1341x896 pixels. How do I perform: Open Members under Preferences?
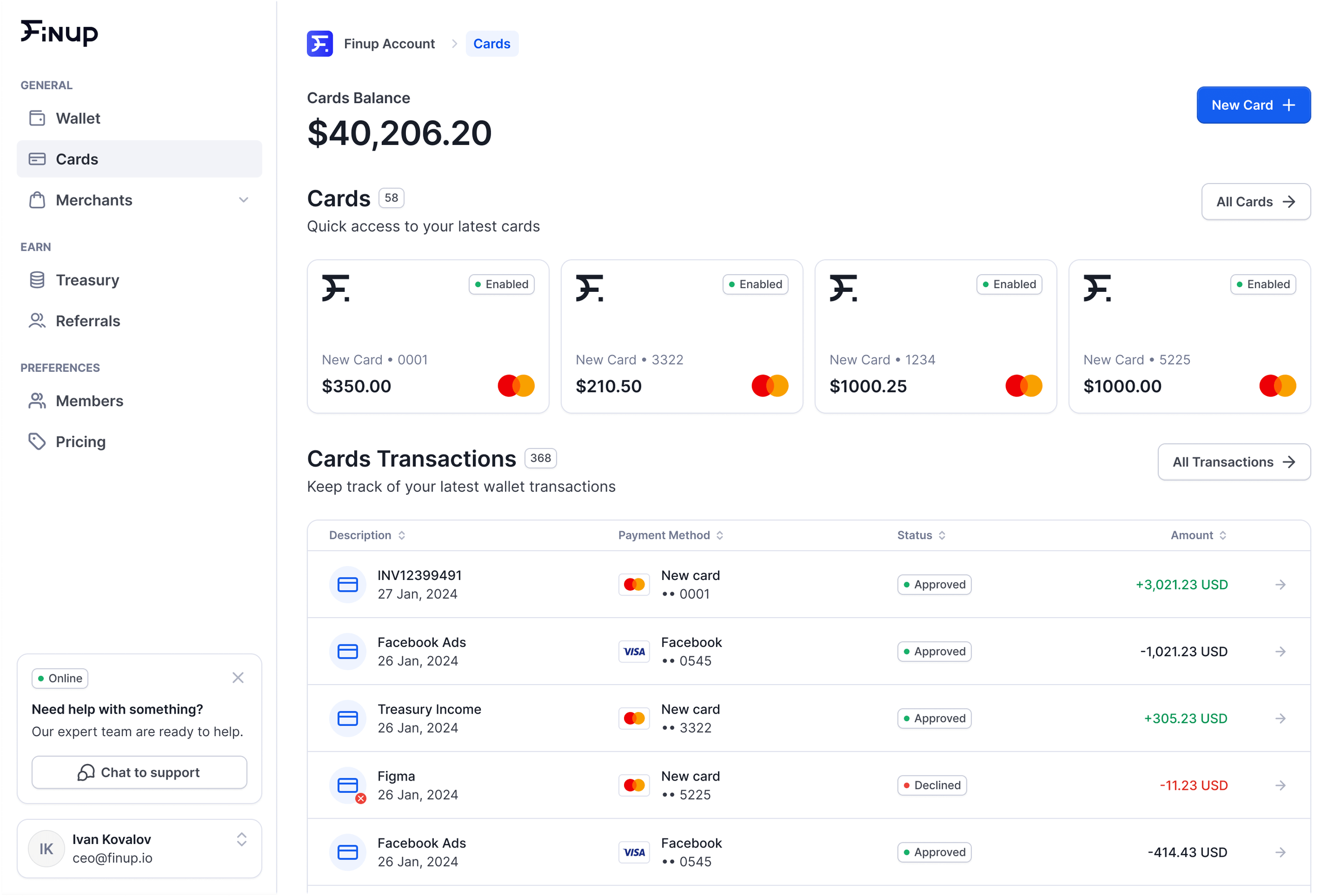point(90,401)
